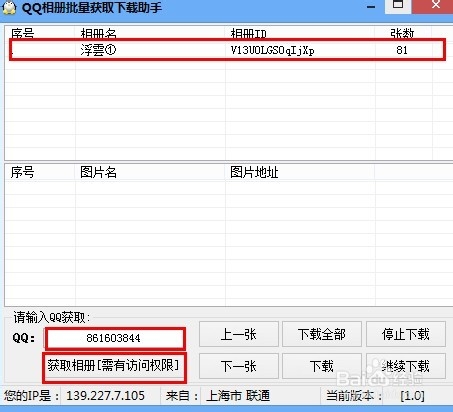Click 序号 header in picture list
Viewport: 453px width, 412px height.
pyautogui.click(x=22, y=172)
